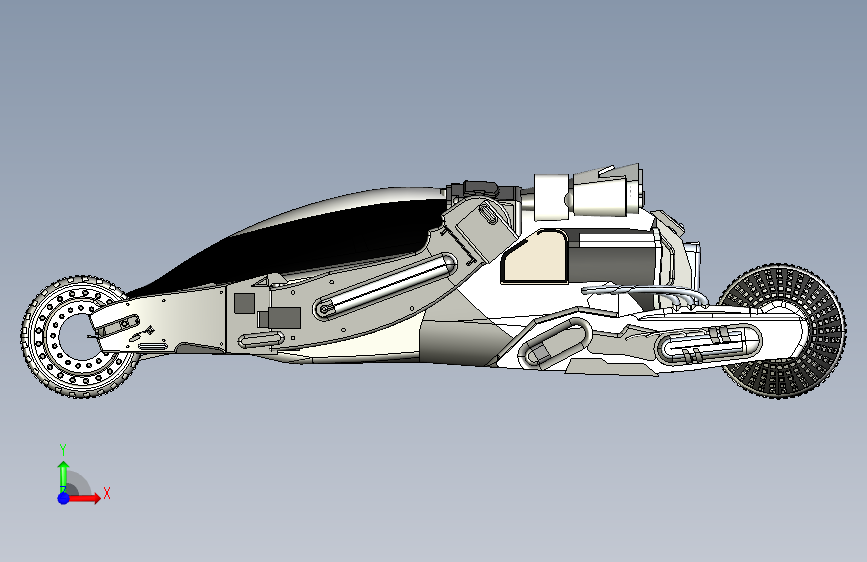Select the white cylindrical canister atop the vehicle
The width and height of the screenshot is (867, 562).
[551, 197]
